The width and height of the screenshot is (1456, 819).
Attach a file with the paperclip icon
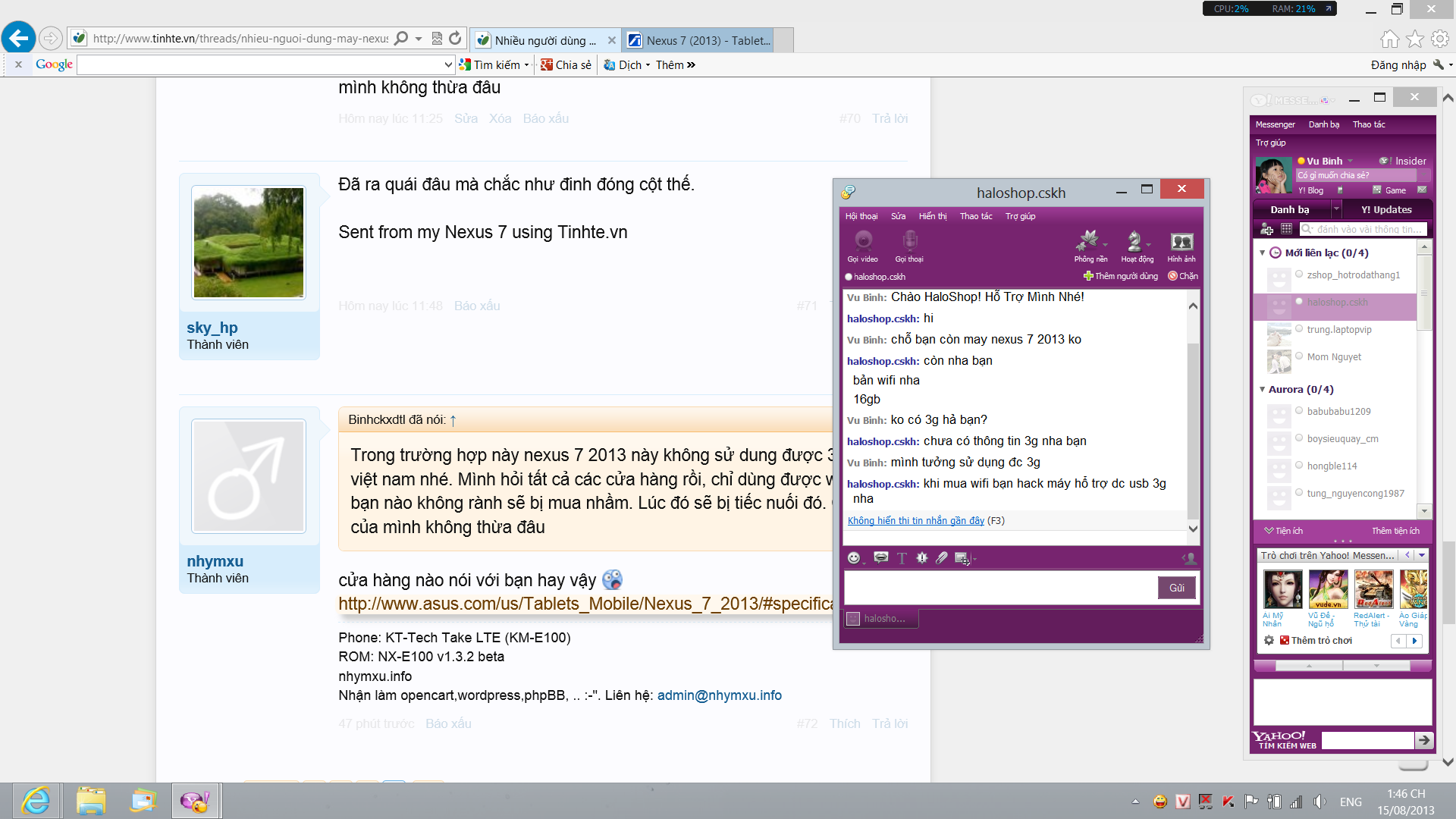(942, 558)
